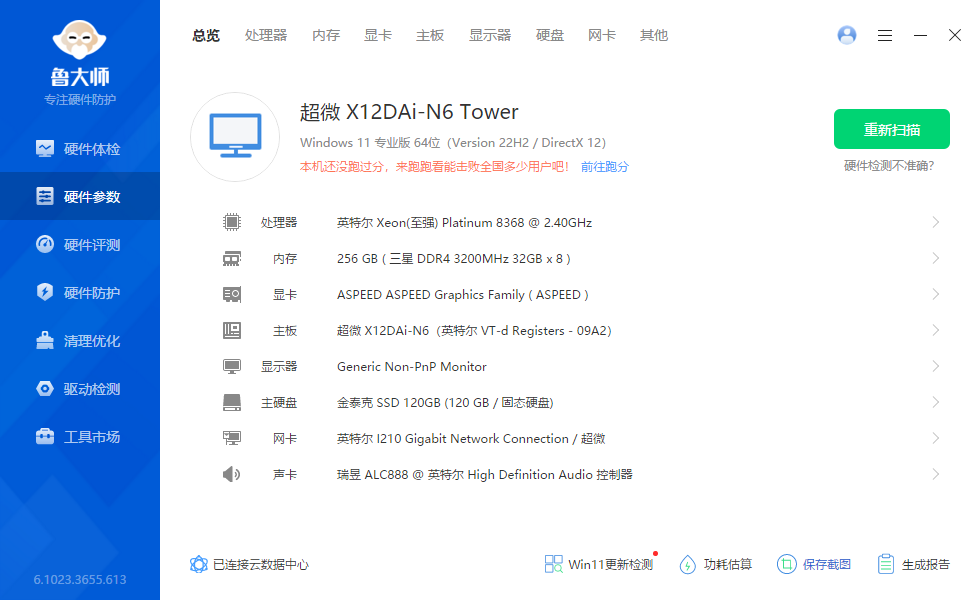Switch to the 显卡 tab
The image size is (980, 600).
pos(378,36)
